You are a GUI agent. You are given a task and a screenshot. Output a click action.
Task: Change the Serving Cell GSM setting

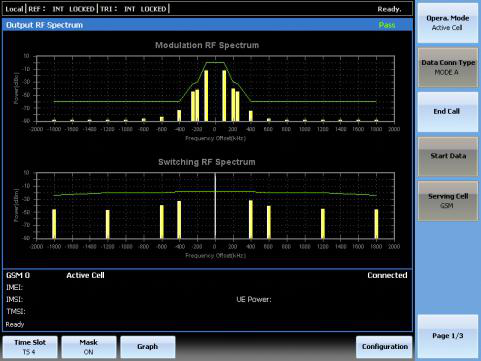click(447, 201)
